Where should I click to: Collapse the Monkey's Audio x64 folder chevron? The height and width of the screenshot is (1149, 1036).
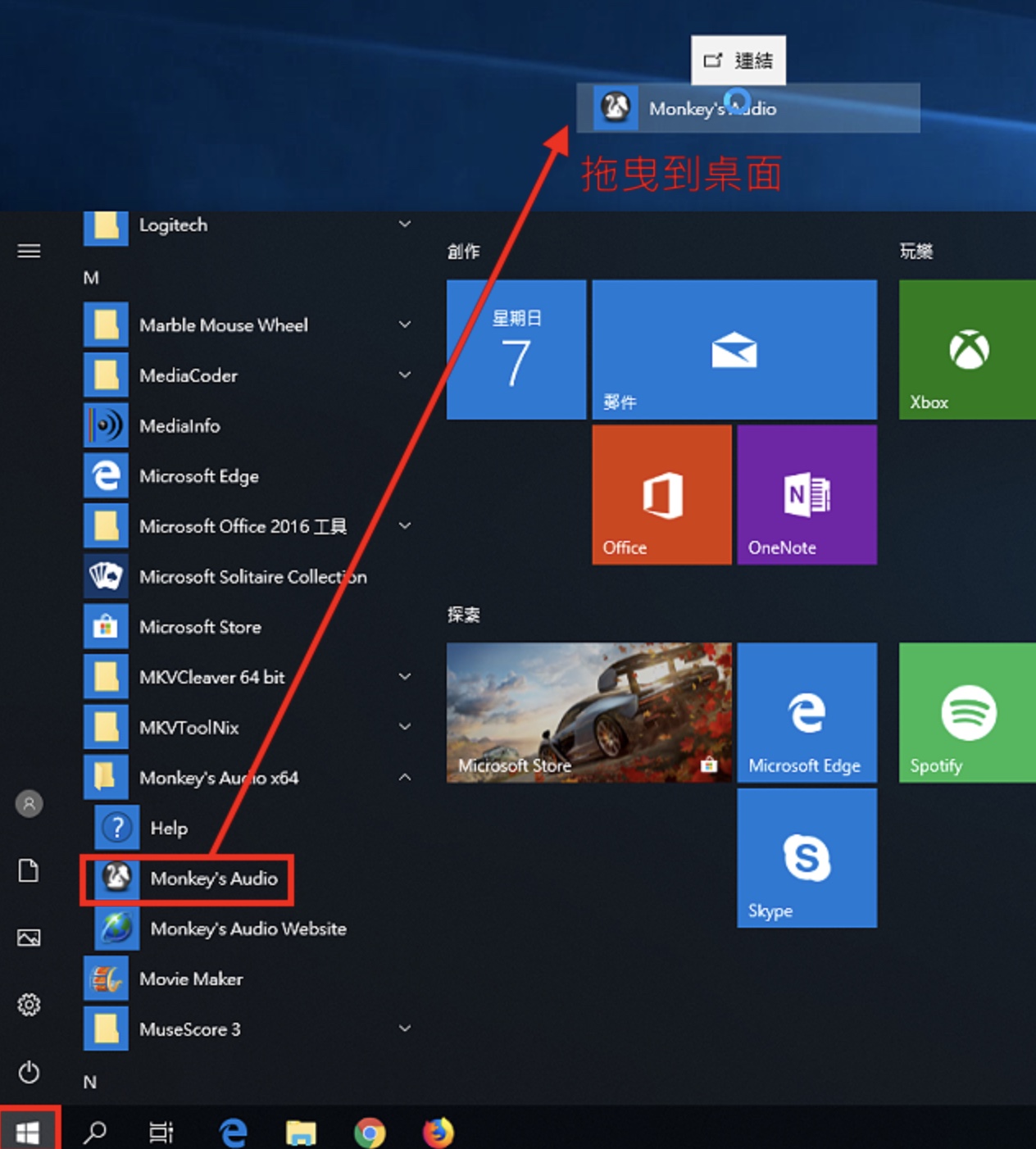pyautogui.click(x=405, y=777)
